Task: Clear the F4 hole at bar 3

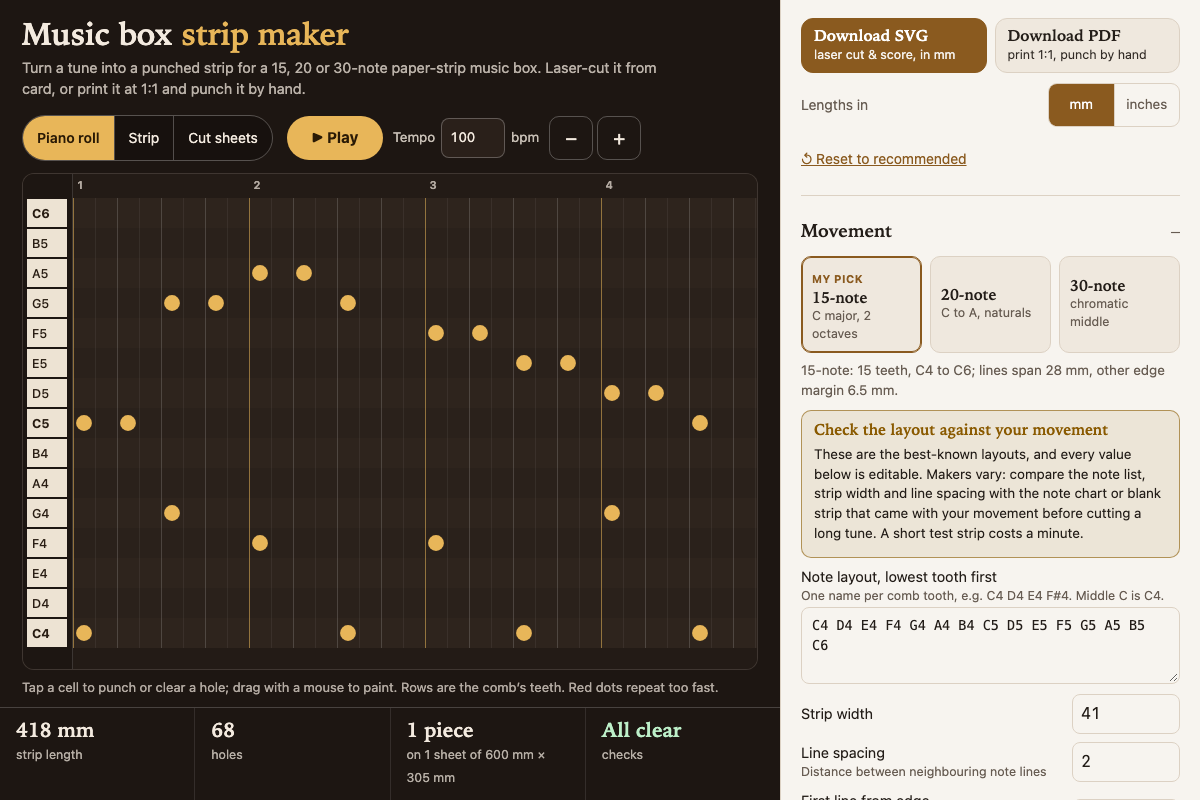Action: pyautogui.click(x=436, y=543)
